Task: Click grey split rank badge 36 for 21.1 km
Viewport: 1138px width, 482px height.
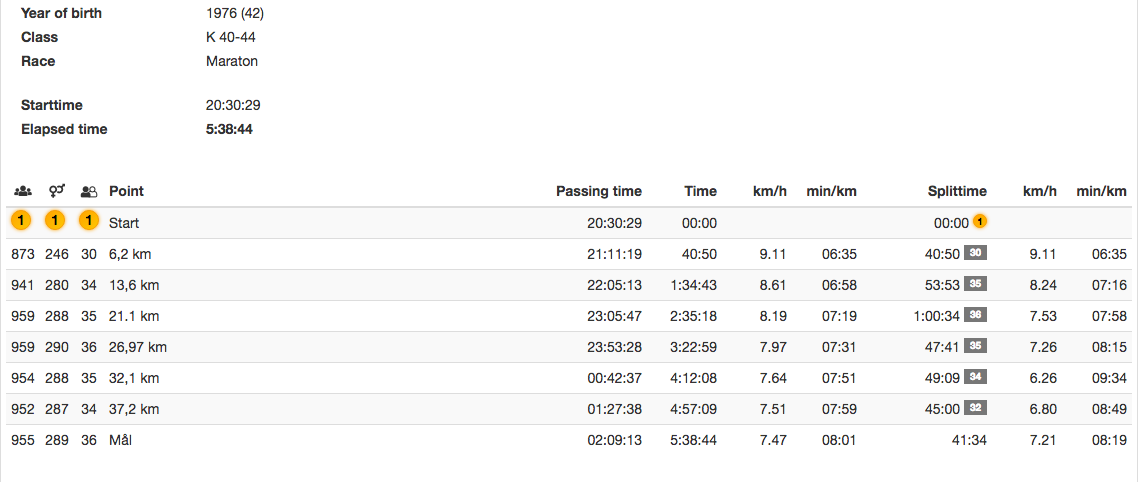Action: coord(977,316)
